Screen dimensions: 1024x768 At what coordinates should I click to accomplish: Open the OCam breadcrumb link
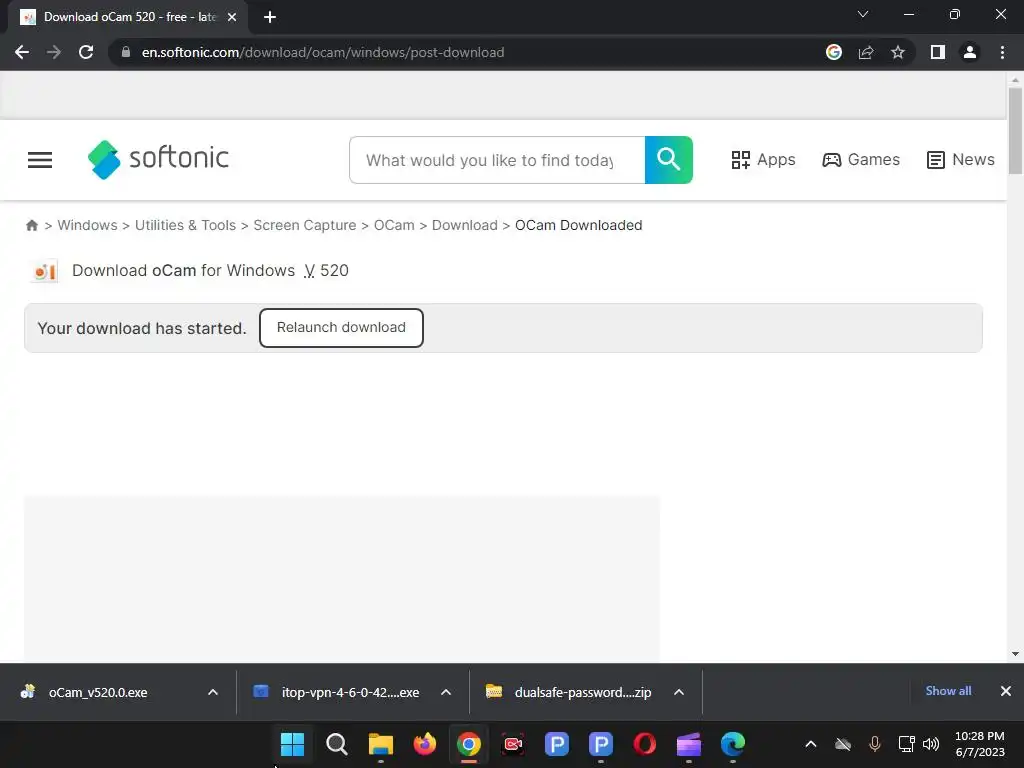tap(394, 225)
